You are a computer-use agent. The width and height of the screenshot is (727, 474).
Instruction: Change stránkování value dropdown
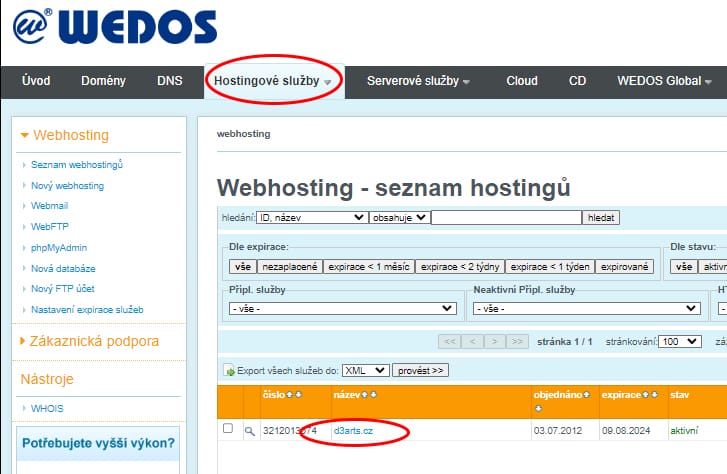pos(680,342)
